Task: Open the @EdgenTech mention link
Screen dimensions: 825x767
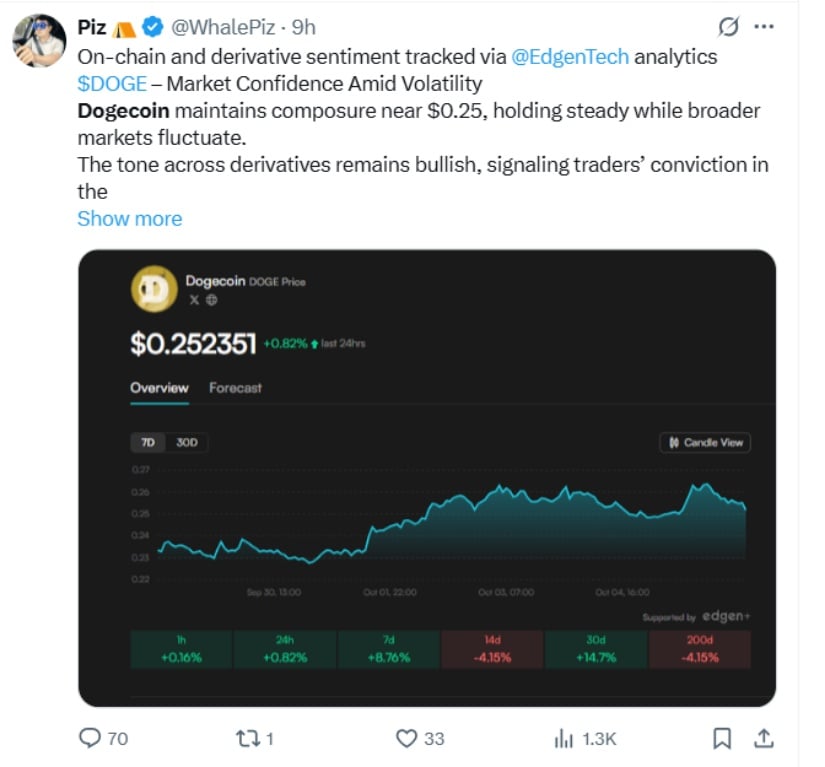Action: 570,57
